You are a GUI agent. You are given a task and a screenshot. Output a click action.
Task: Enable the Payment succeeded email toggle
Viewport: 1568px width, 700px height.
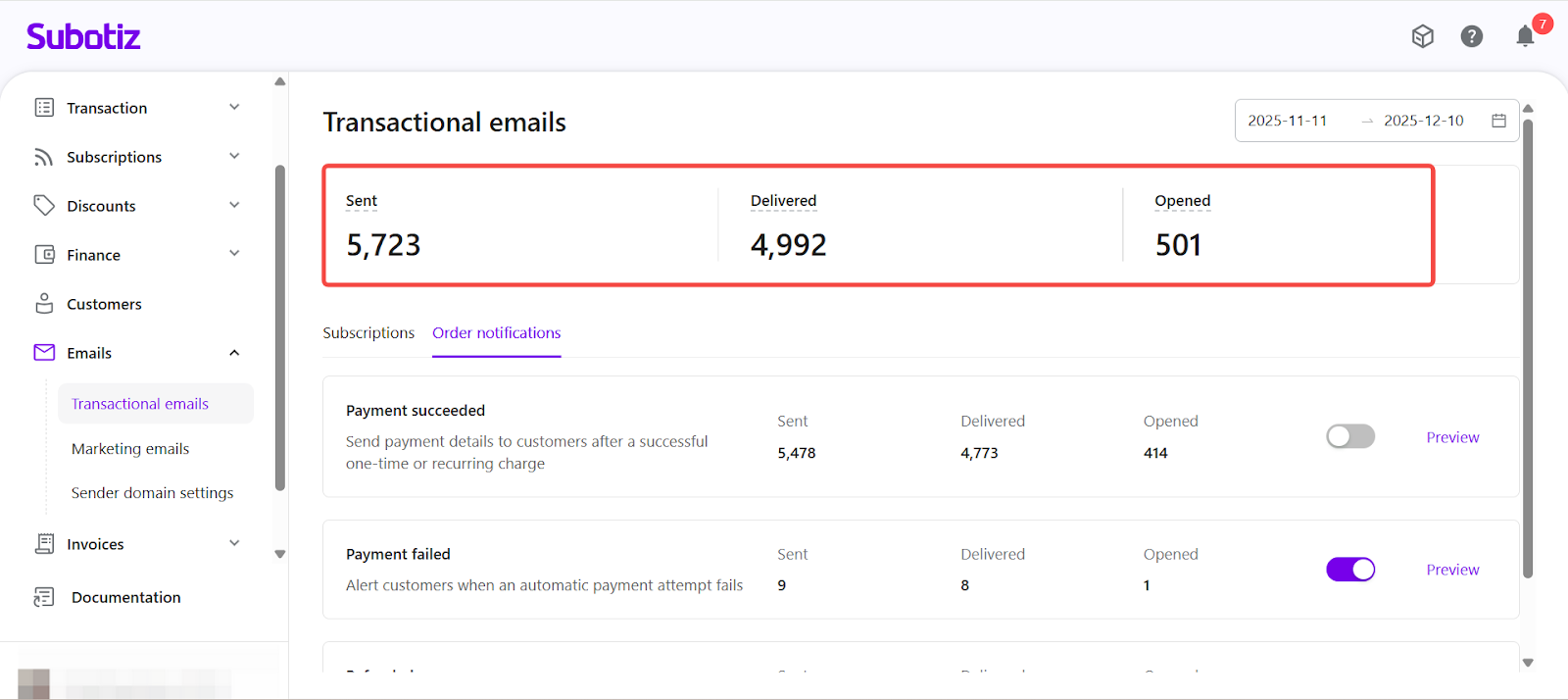pos(1349,437)
